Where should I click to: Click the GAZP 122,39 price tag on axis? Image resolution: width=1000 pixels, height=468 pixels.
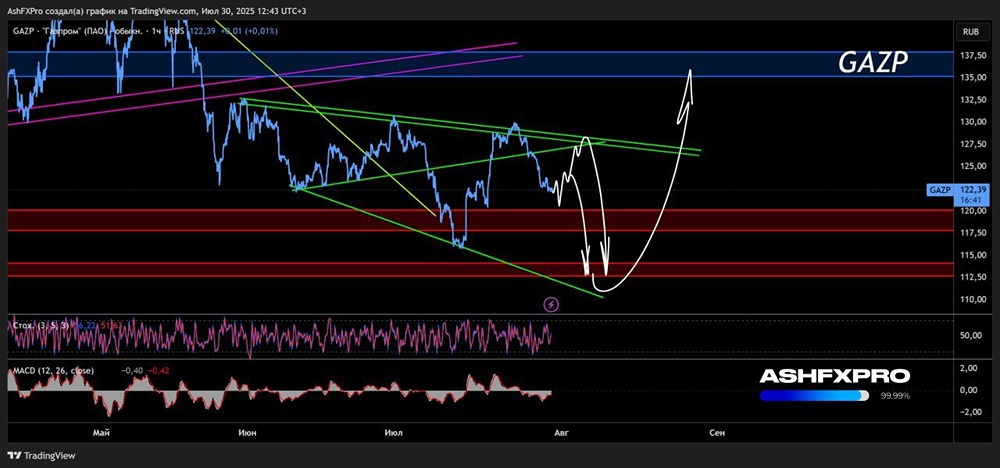(x=959, y=190)
